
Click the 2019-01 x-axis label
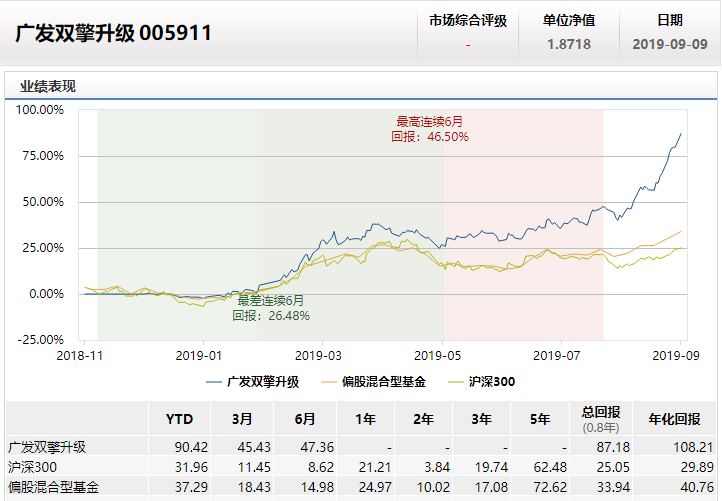click(199, 355)
